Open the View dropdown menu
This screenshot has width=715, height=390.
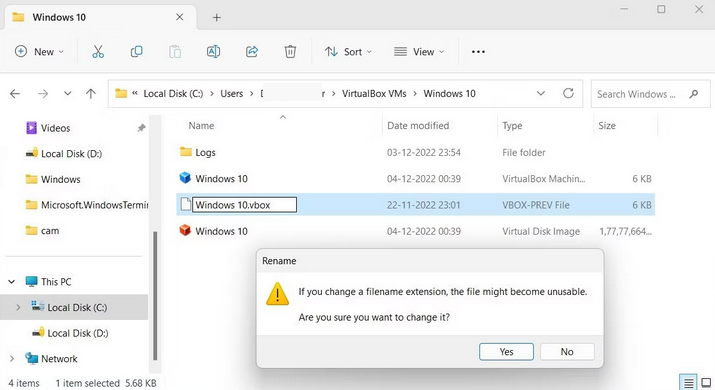[x=419, y=52]
